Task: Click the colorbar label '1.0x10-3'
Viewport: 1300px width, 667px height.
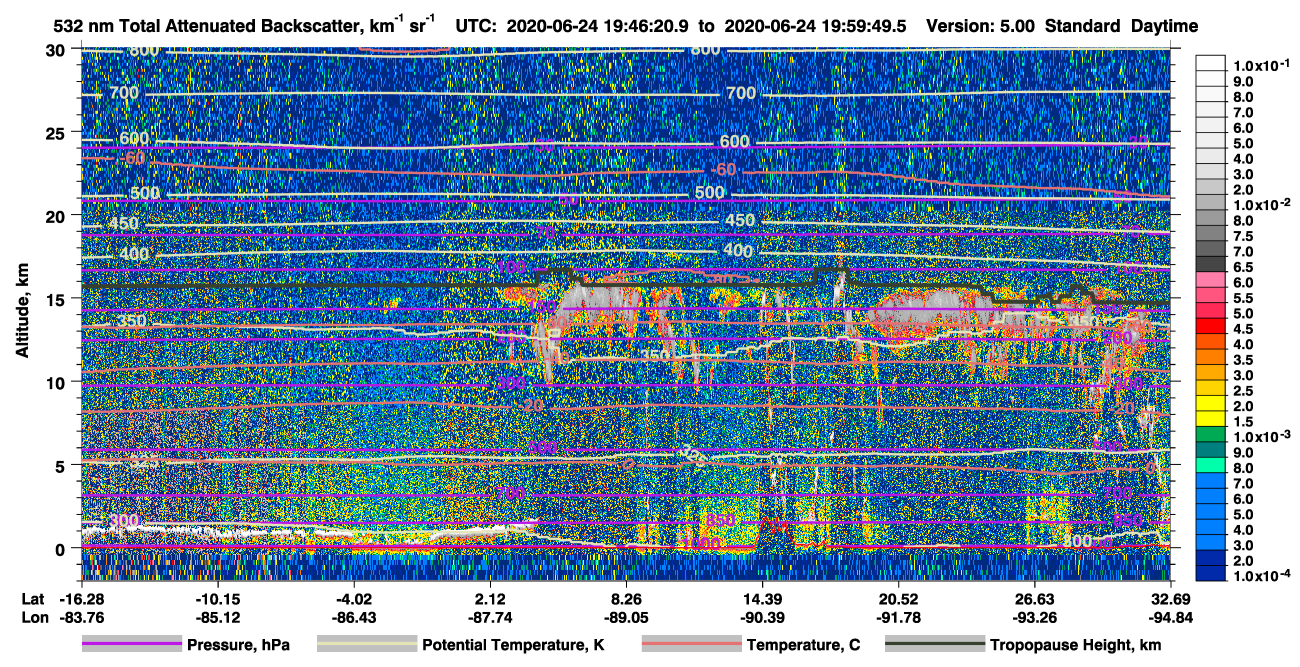Action: point(1263,438)
